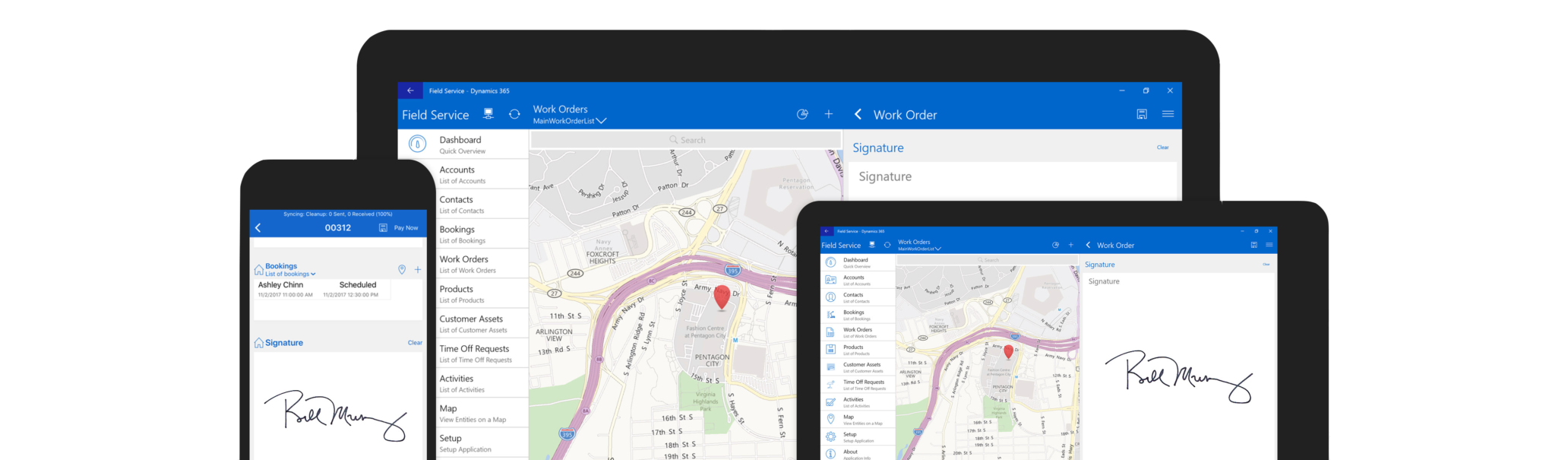This screenshot has height=460, width=1568.
Task: Open the sync devices icon beside Field Service on the large tablet
Action: coord(488,114)
